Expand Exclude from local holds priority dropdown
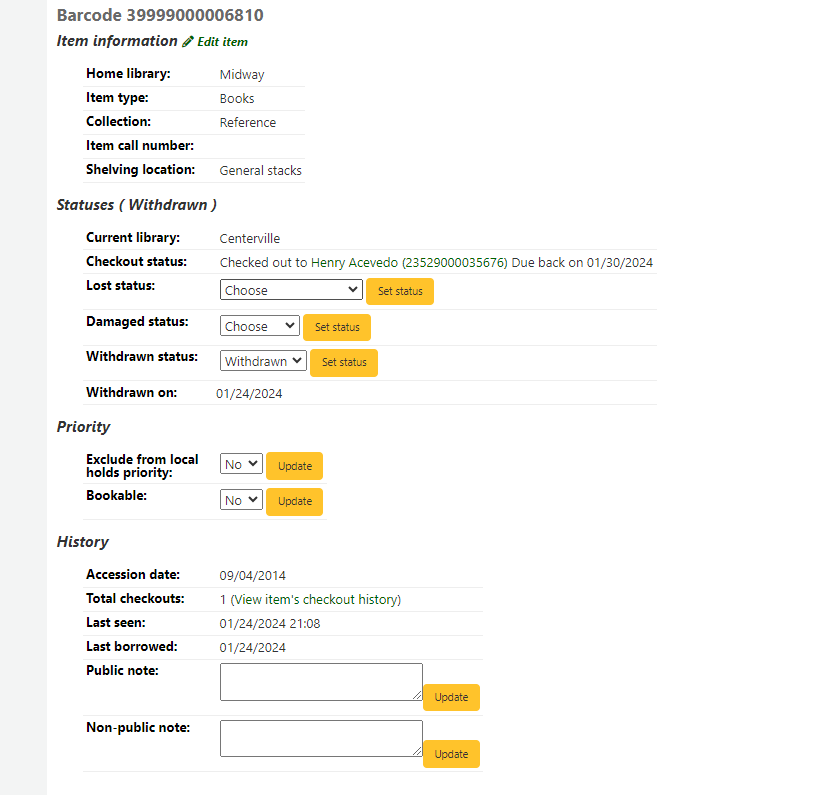Viewport: 814px width, 795px height. [x=241, y=464]
